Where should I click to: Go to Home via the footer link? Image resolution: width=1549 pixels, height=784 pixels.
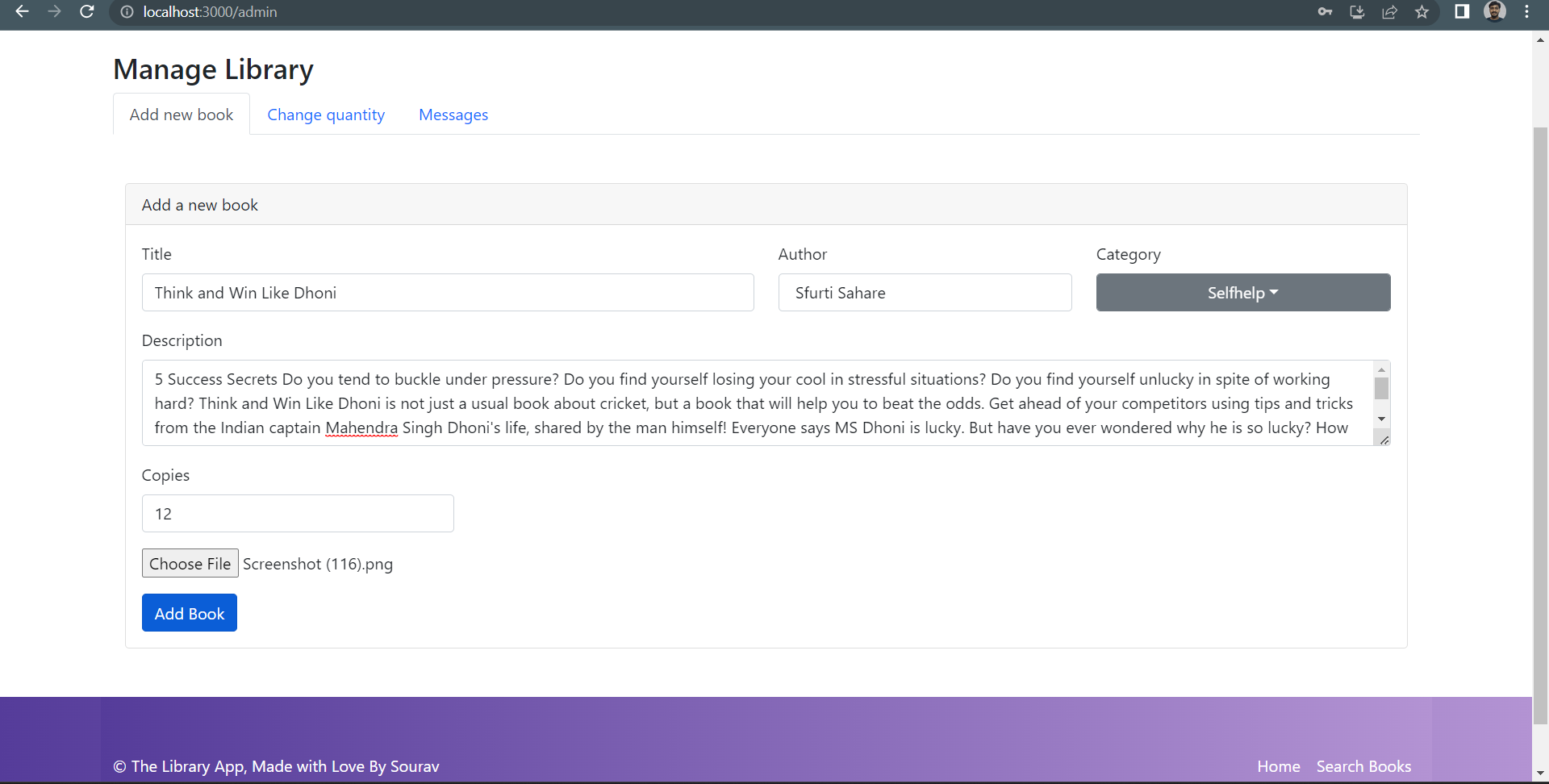pyautogui.click(x=1279, y=766)
